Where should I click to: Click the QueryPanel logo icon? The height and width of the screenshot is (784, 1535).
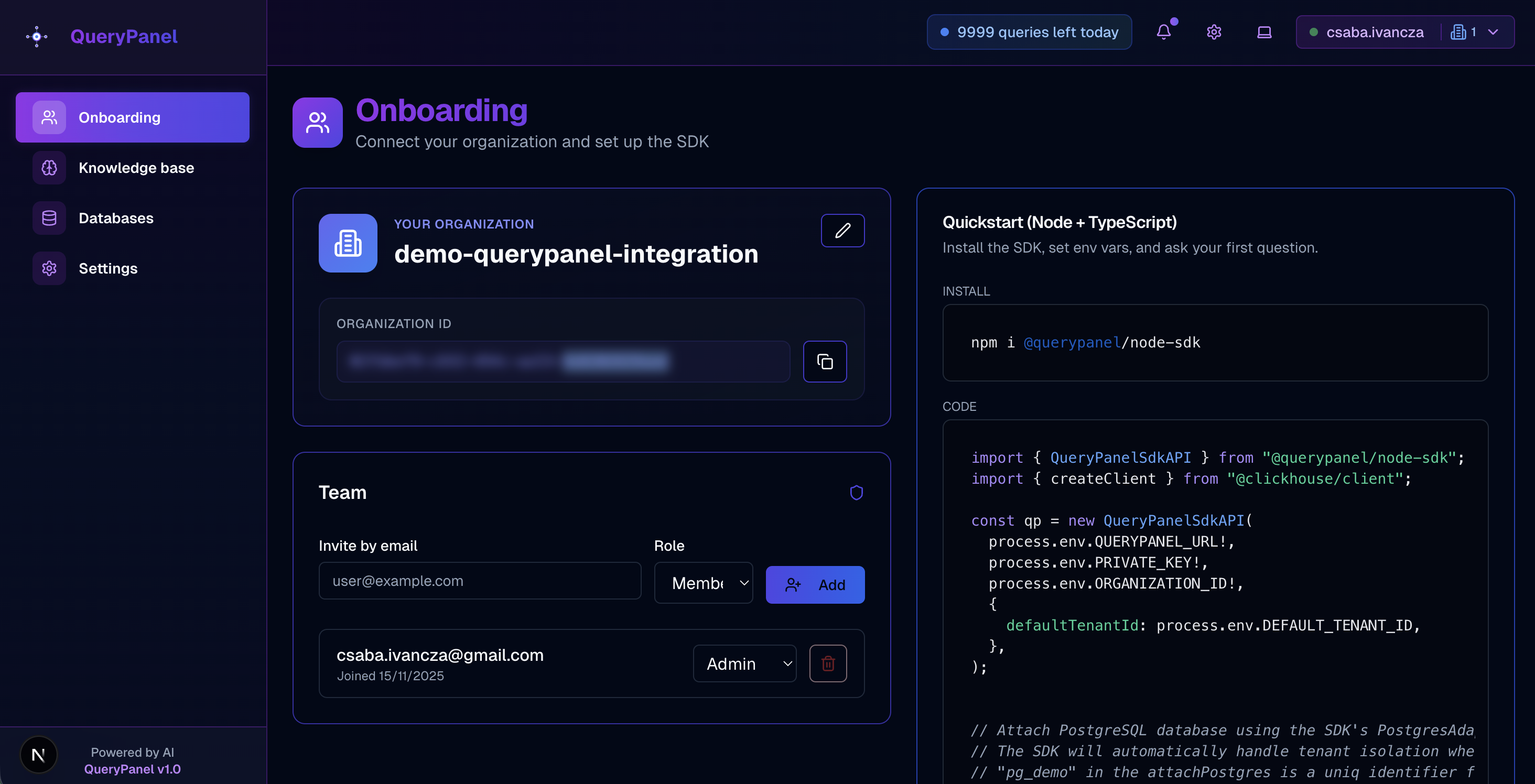click(x=37, y=36)
